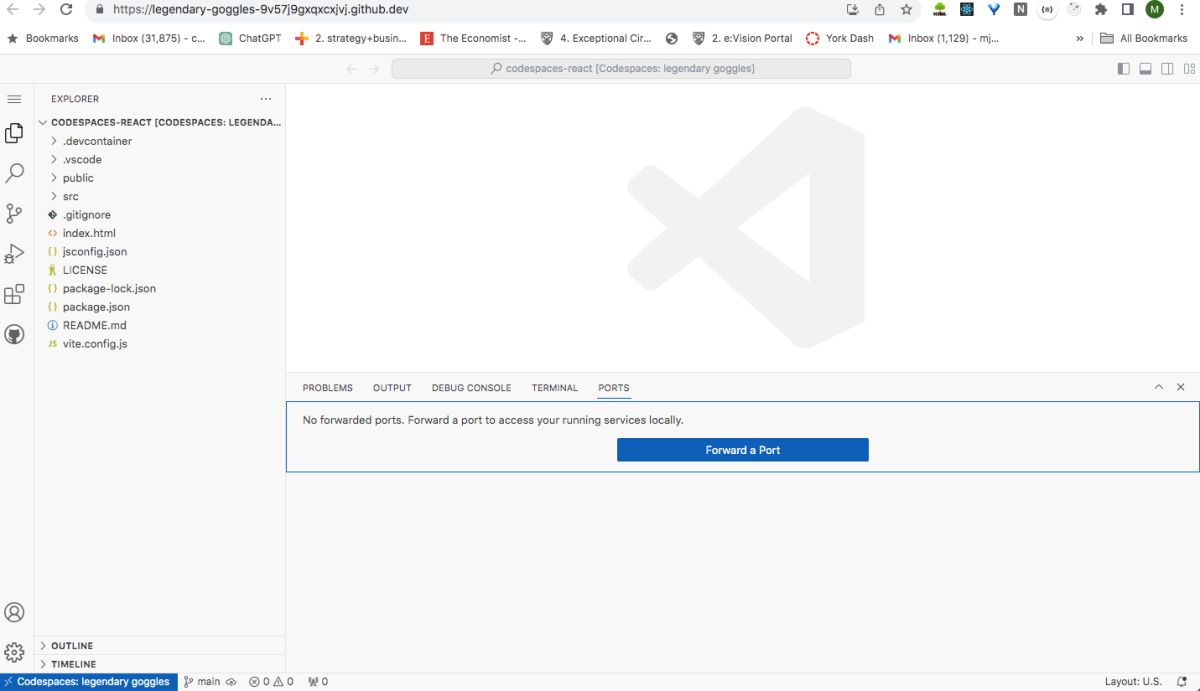This screenshot has height=691, width=1200.
Task: Open the notifications bell in status bar
Action: coord(1182,682)
